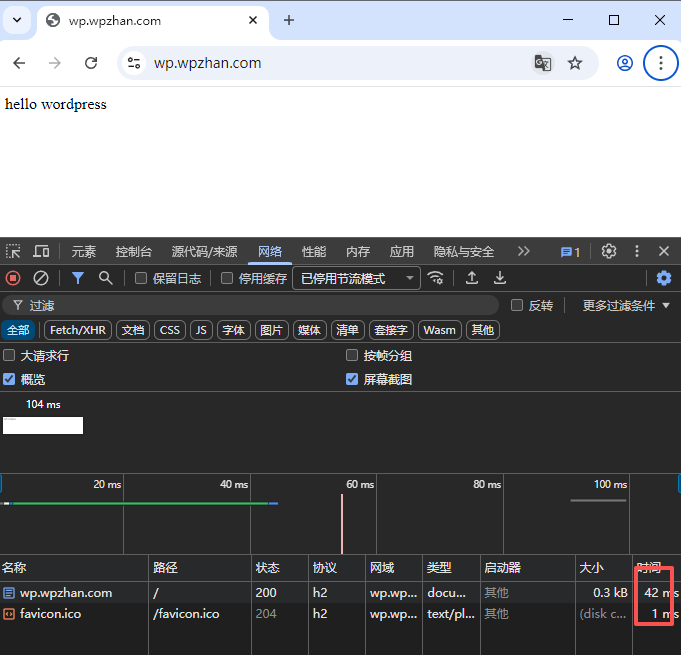Viewport: 681px width, 655px height.
Task: Show more DevTools tabs chevron
Action: click(x=523, y=252)
